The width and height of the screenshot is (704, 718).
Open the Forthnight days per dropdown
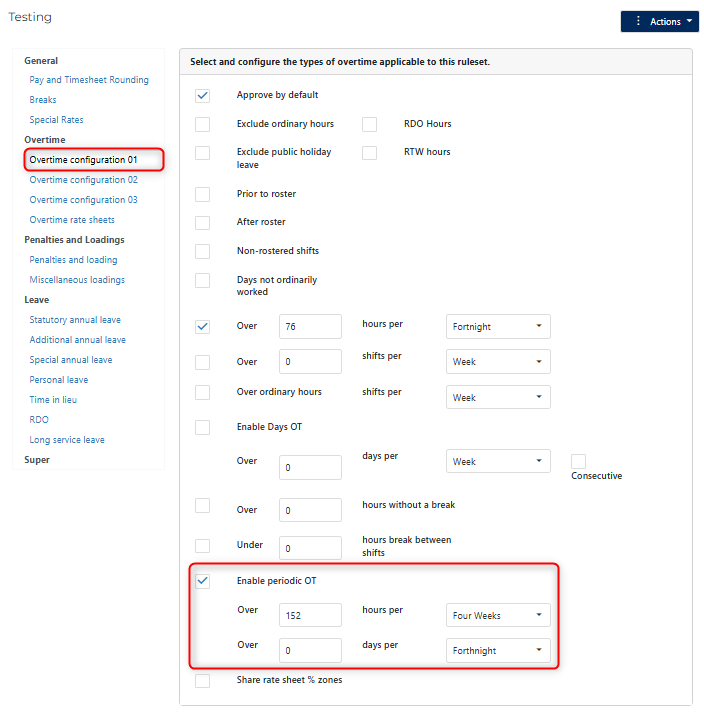[x=498, y=650]
